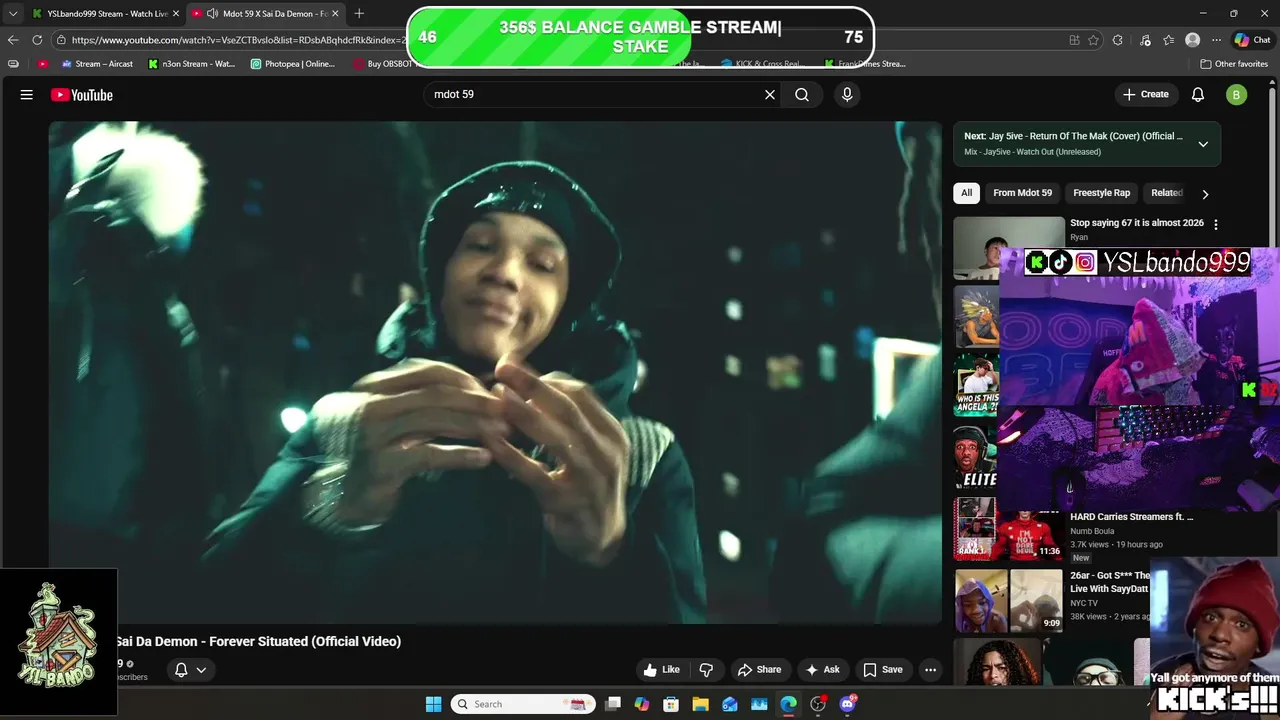The height and width of the screenshot is (720, 1280).
Task: Save video to a playlist
Action: pos(883,670)
